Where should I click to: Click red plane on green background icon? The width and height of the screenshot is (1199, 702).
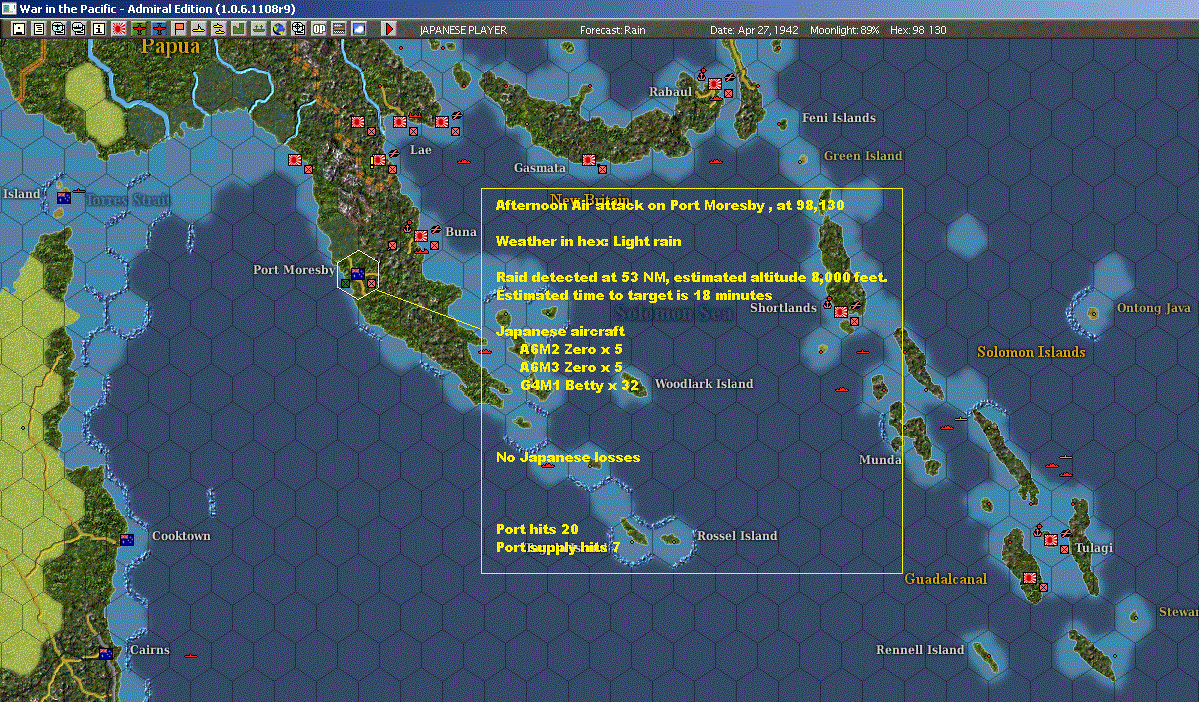click(138, 29)
